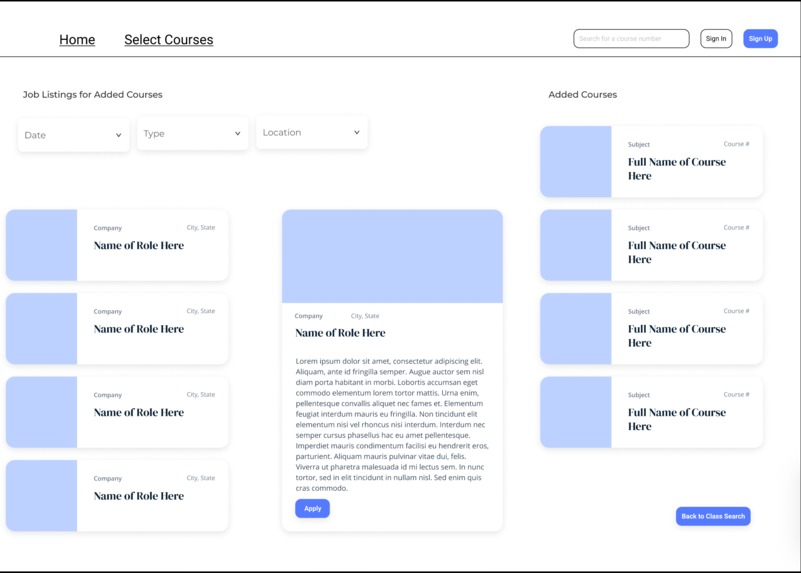Click the "Added Courses" heading
801x573 pixels.
coord(582,94)
